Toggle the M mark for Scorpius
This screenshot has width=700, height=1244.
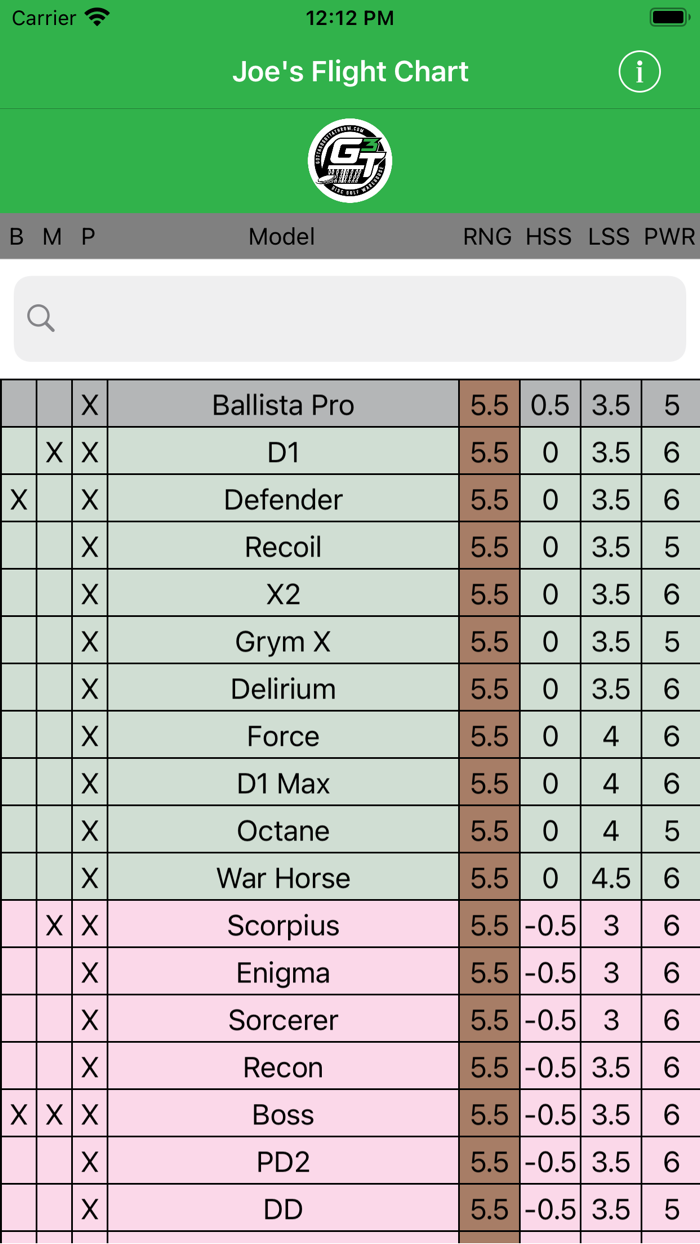click(54, 926)
